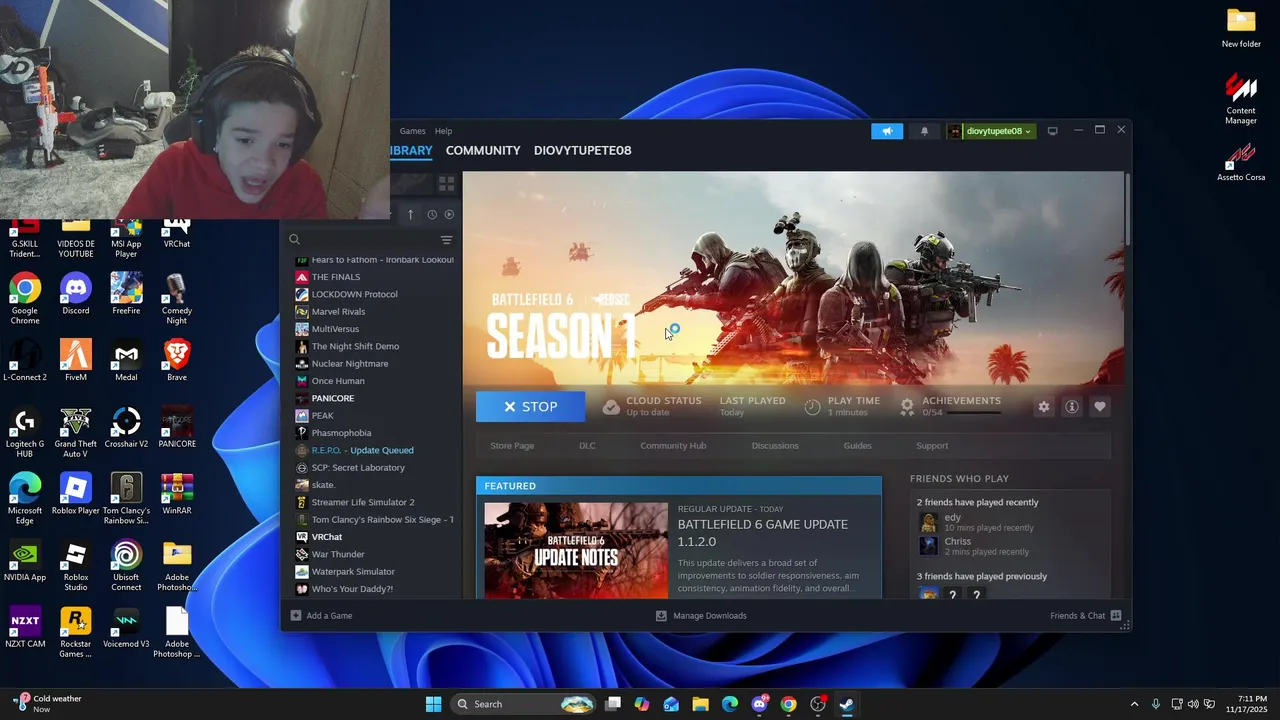Open the Discussions tab
Image resolution: width=1280 pixels, height=720 pixels.
point(775,446)
